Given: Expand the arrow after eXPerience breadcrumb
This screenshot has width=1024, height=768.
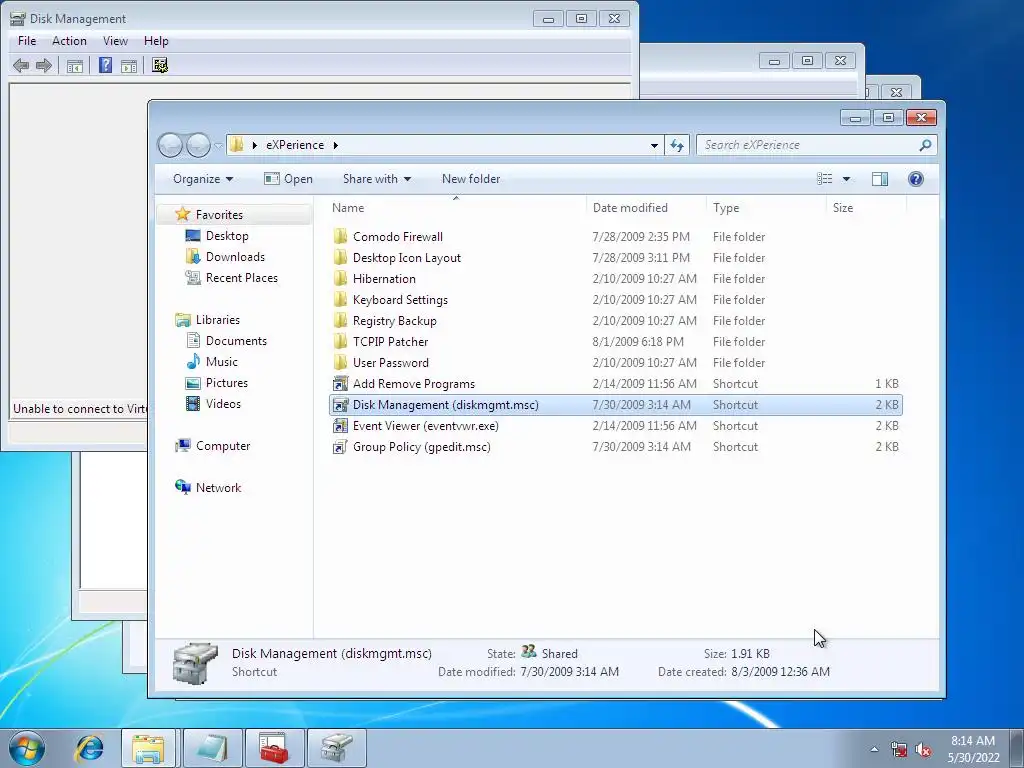Looking at the screenshot, I should coord(336,145).
